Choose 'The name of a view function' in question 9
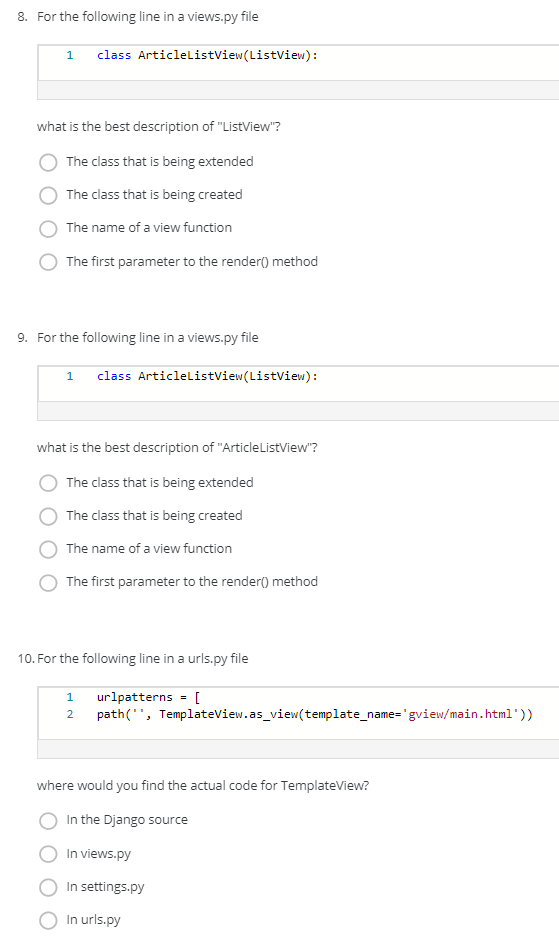Viewport: 559px width, 942px height. tap(48, 549)
